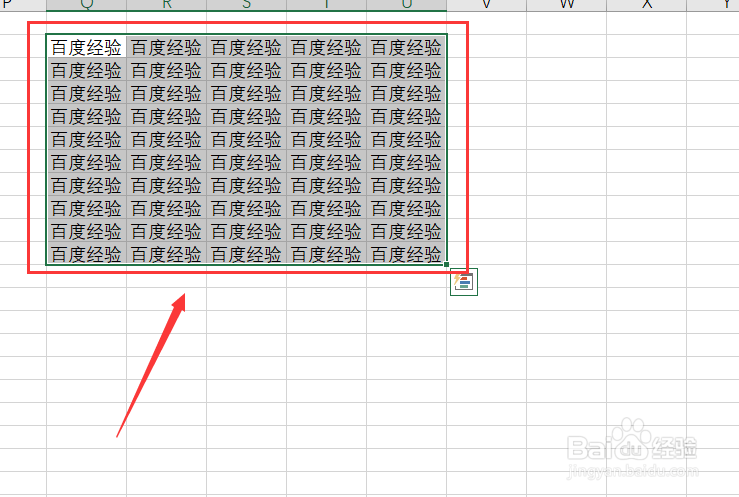
Task: Select column W header
Action: click(x=567, y=5)
